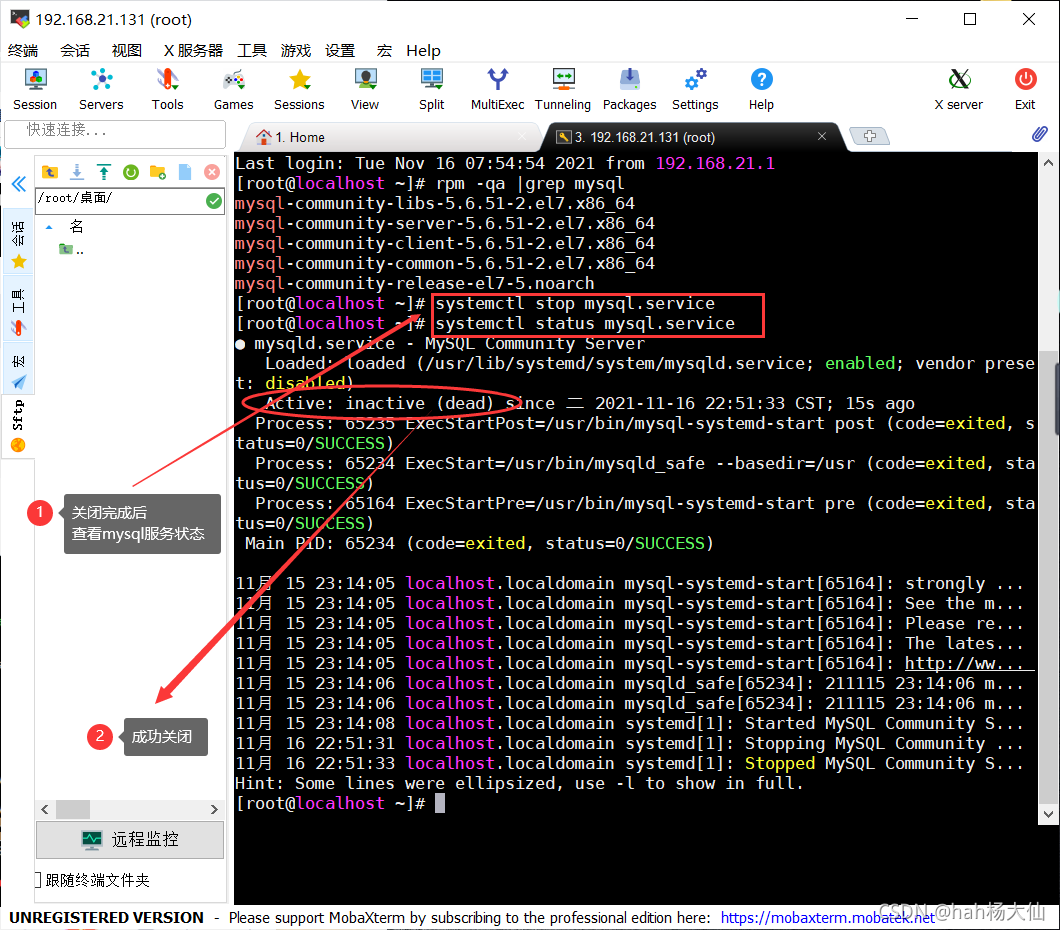1060x930 pixels.
Task: Open a new tab with plus button
Action: pyautogui.click(x=869, y=136)
